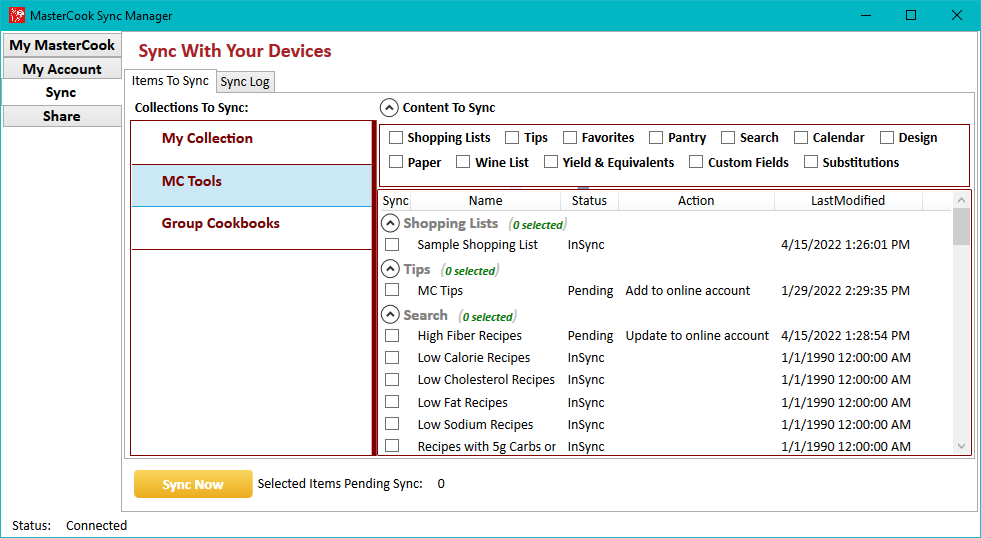Collapse the Search group
Image resolution: width=981 pixels, height=538 pixels.
(390, 315)
